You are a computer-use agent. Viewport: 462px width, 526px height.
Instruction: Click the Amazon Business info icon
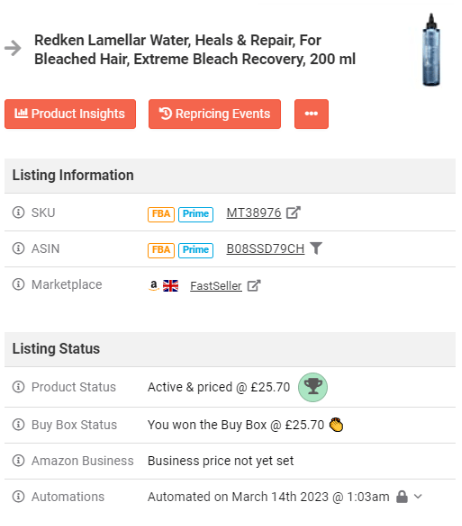click(x=18, y=461)
